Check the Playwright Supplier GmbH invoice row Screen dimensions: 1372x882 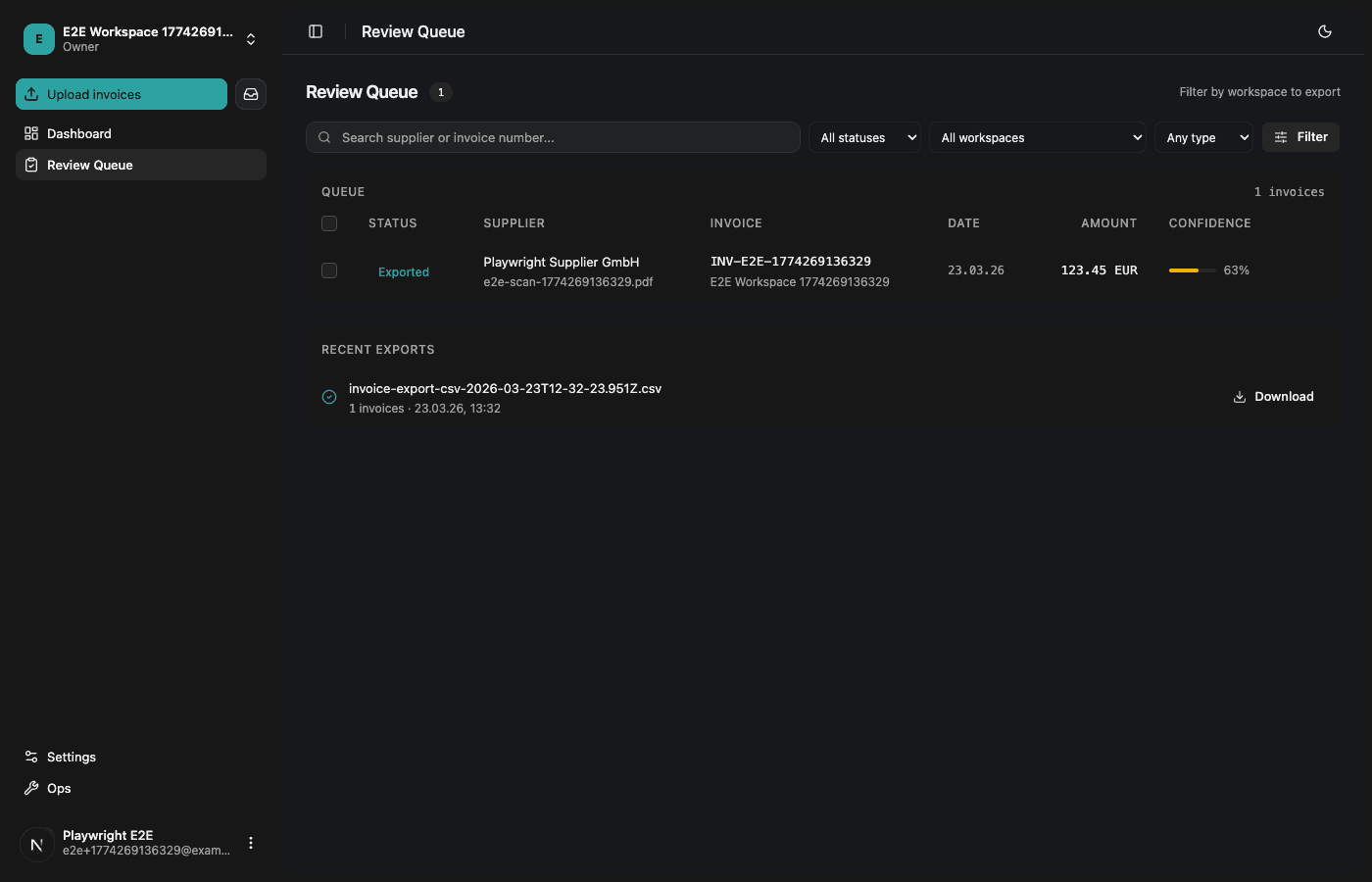point(329,270)
